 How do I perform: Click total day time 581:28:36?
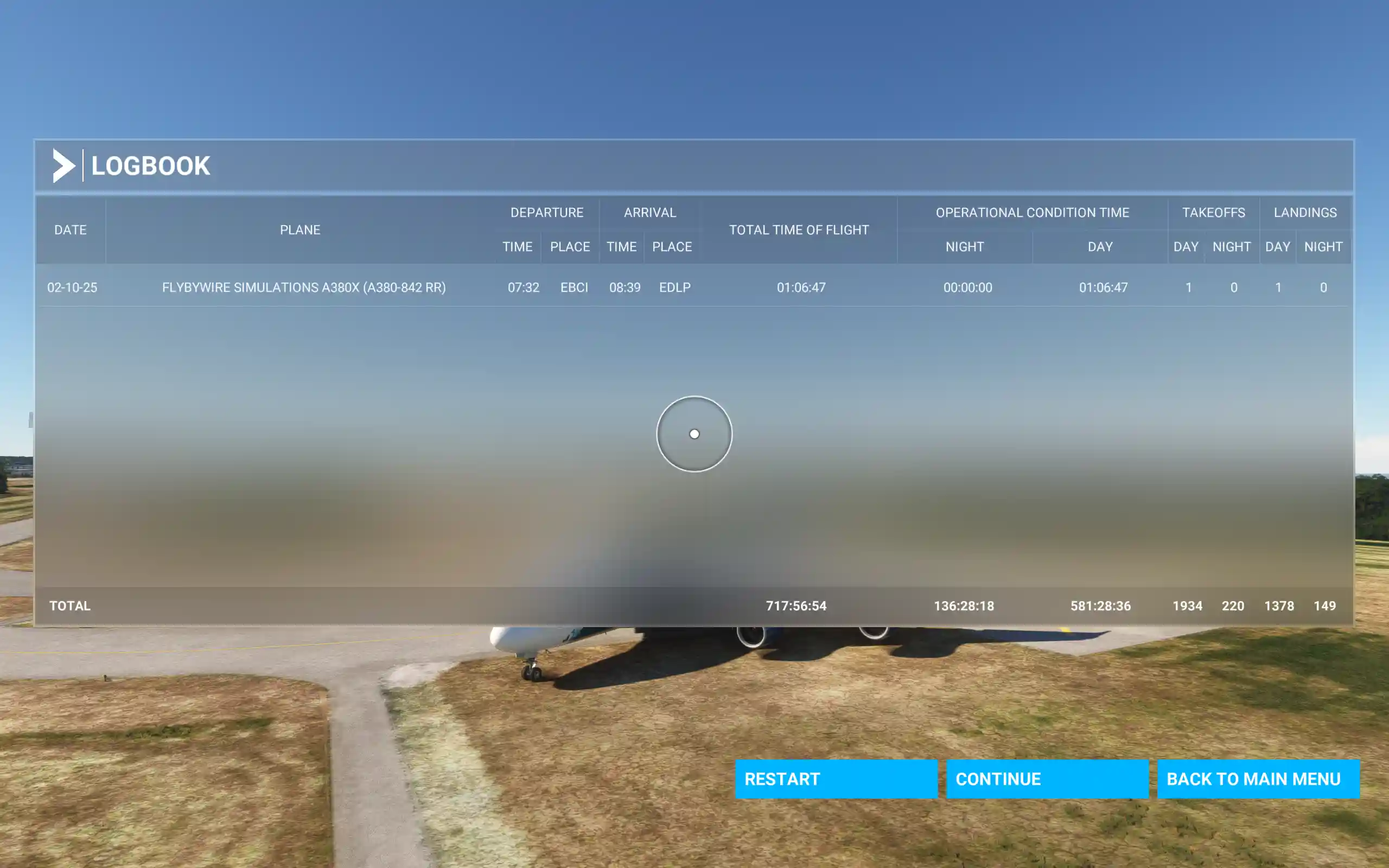click(1100, 605)
